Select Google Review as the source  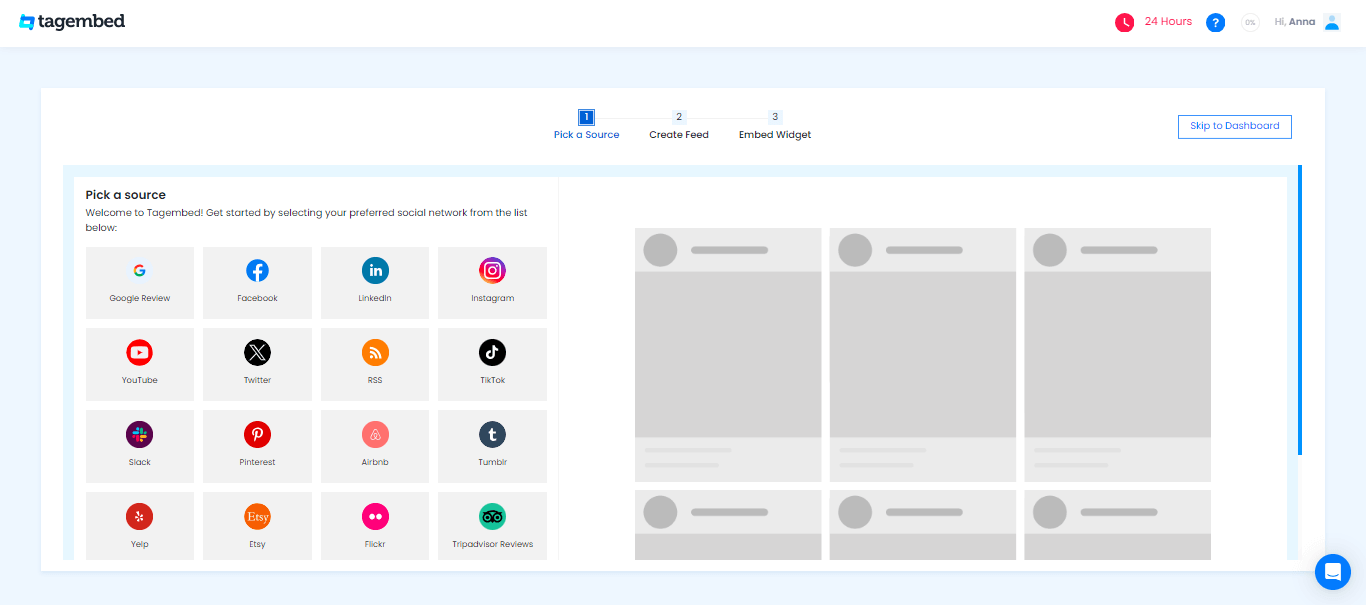click(x=139, y=282)
